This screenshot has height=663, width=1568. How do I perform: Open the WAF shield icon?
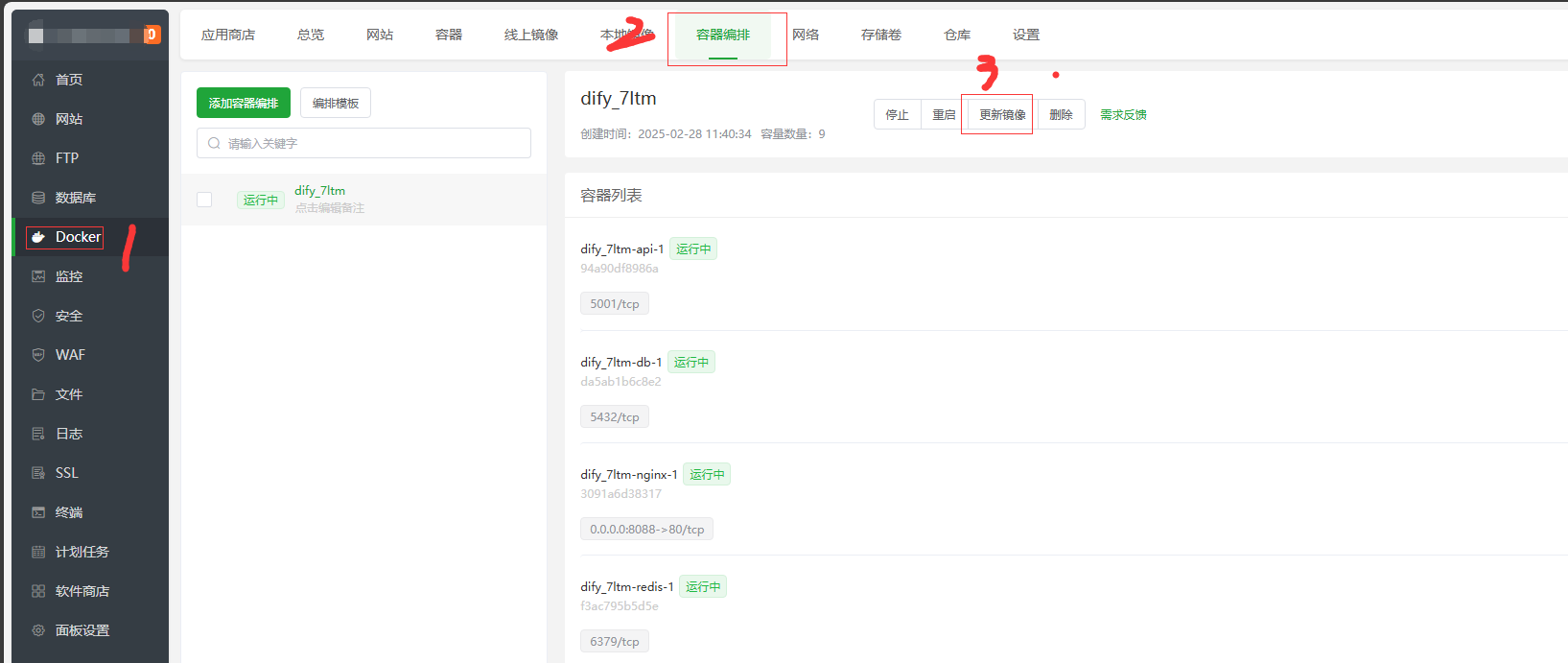pos(38,355)
